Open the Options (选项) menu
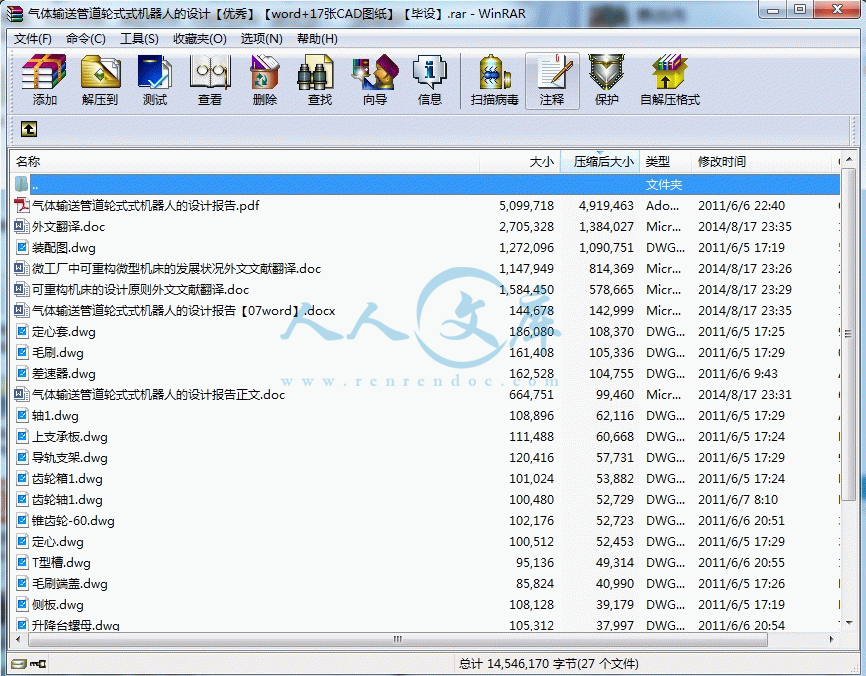Image resolution: width=866 pixels, height=676 pixels. point(261,39)
